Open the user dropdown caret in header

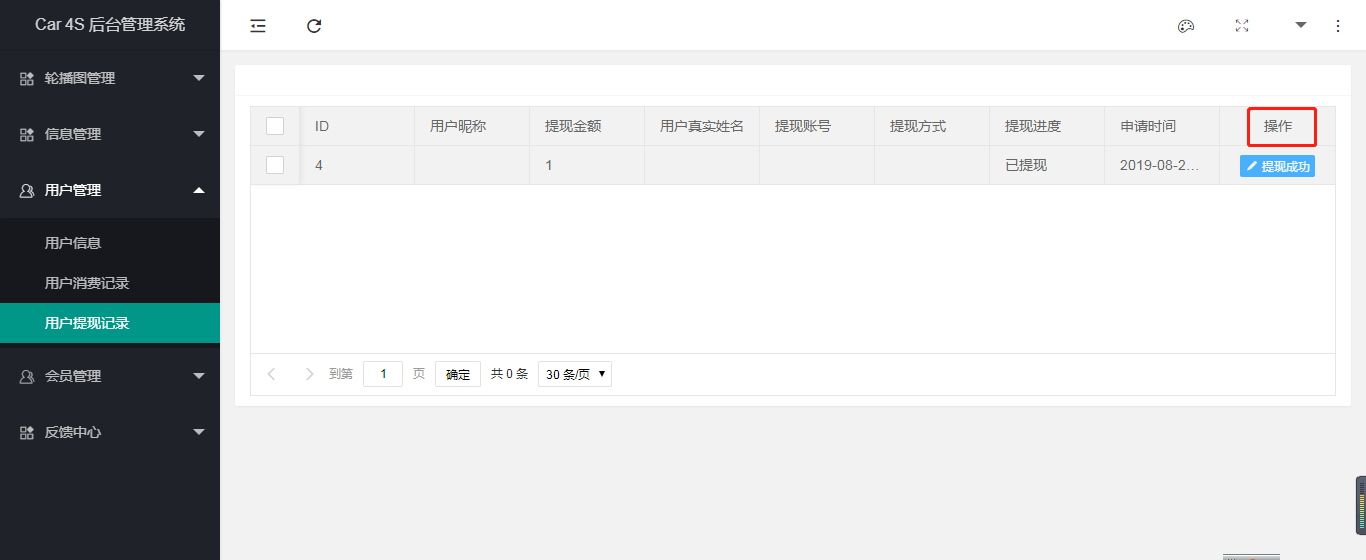(1301, 25)
